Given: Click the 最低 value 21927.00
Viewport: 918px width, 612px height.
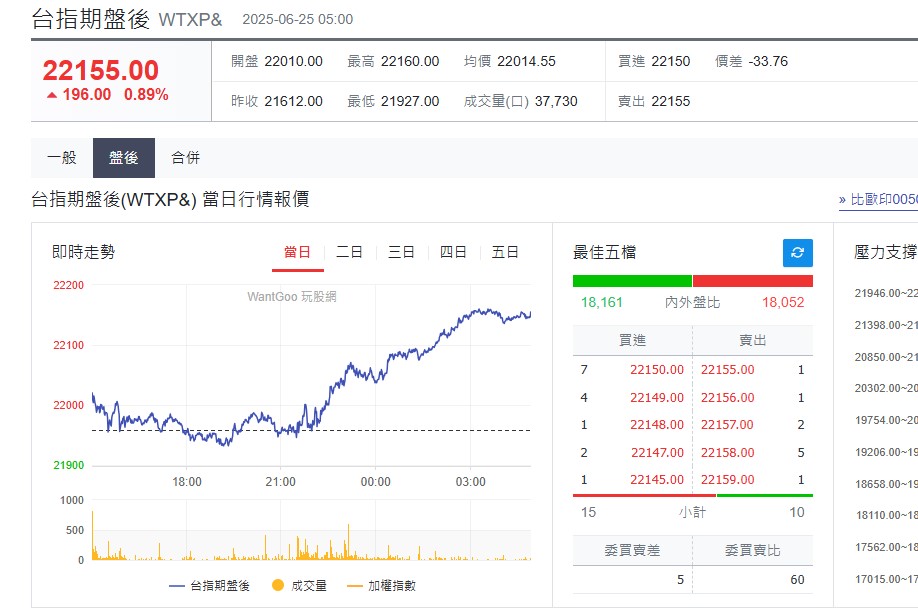Looking at the screenshot, I should click(x=410, y=101).
